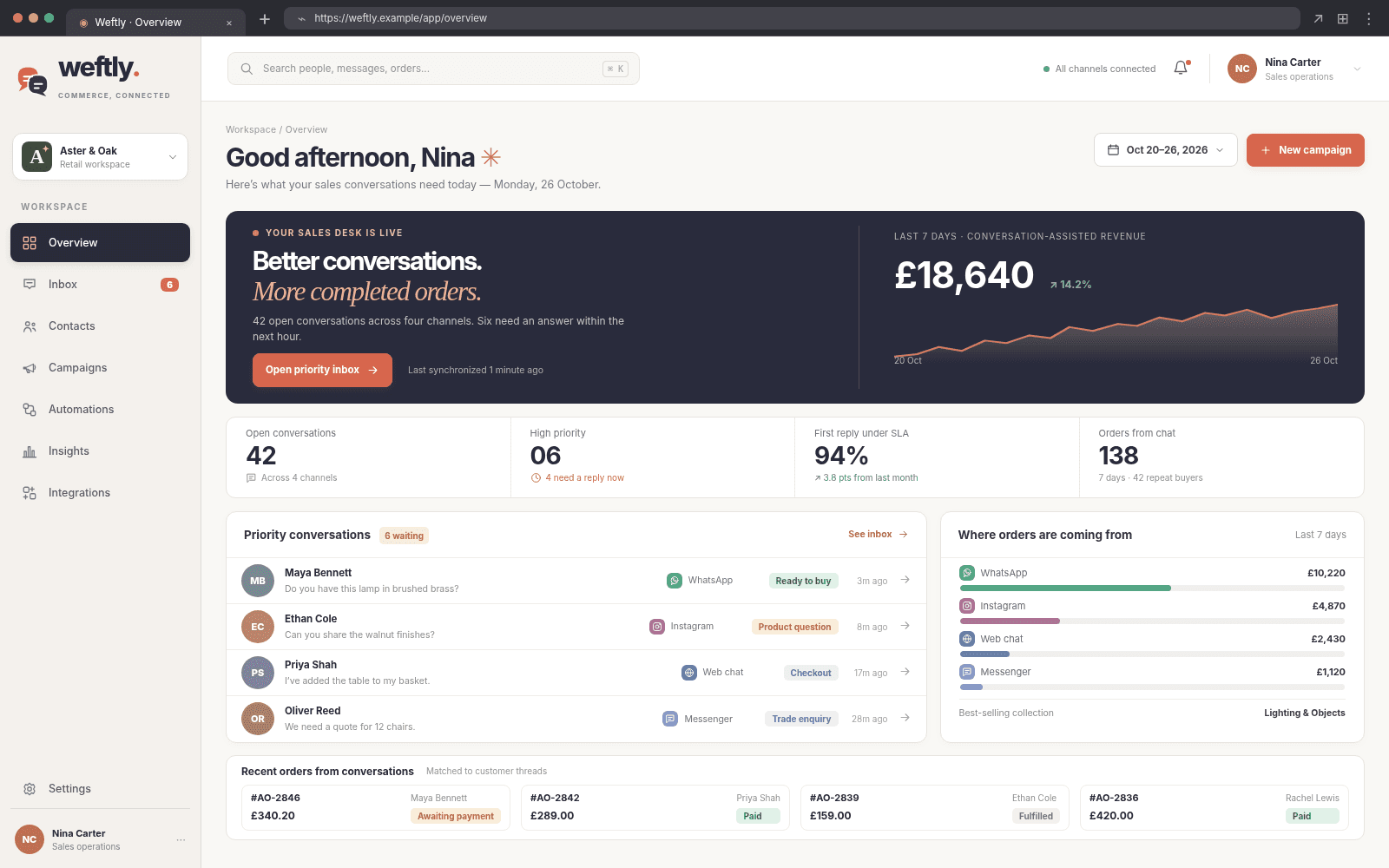The image size is (1389, 868).
Task: Go to Inbox in the sidebar
Action: pos(101,285)
